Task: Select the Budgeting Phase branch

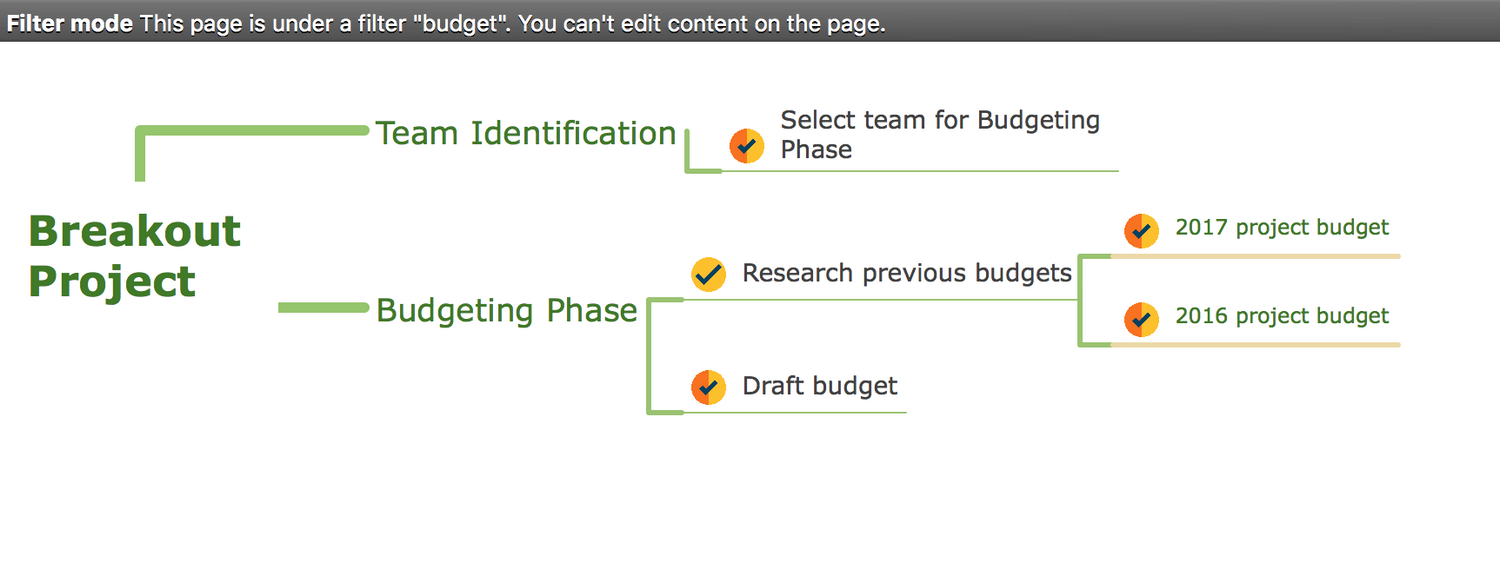Action: (507, 310)
